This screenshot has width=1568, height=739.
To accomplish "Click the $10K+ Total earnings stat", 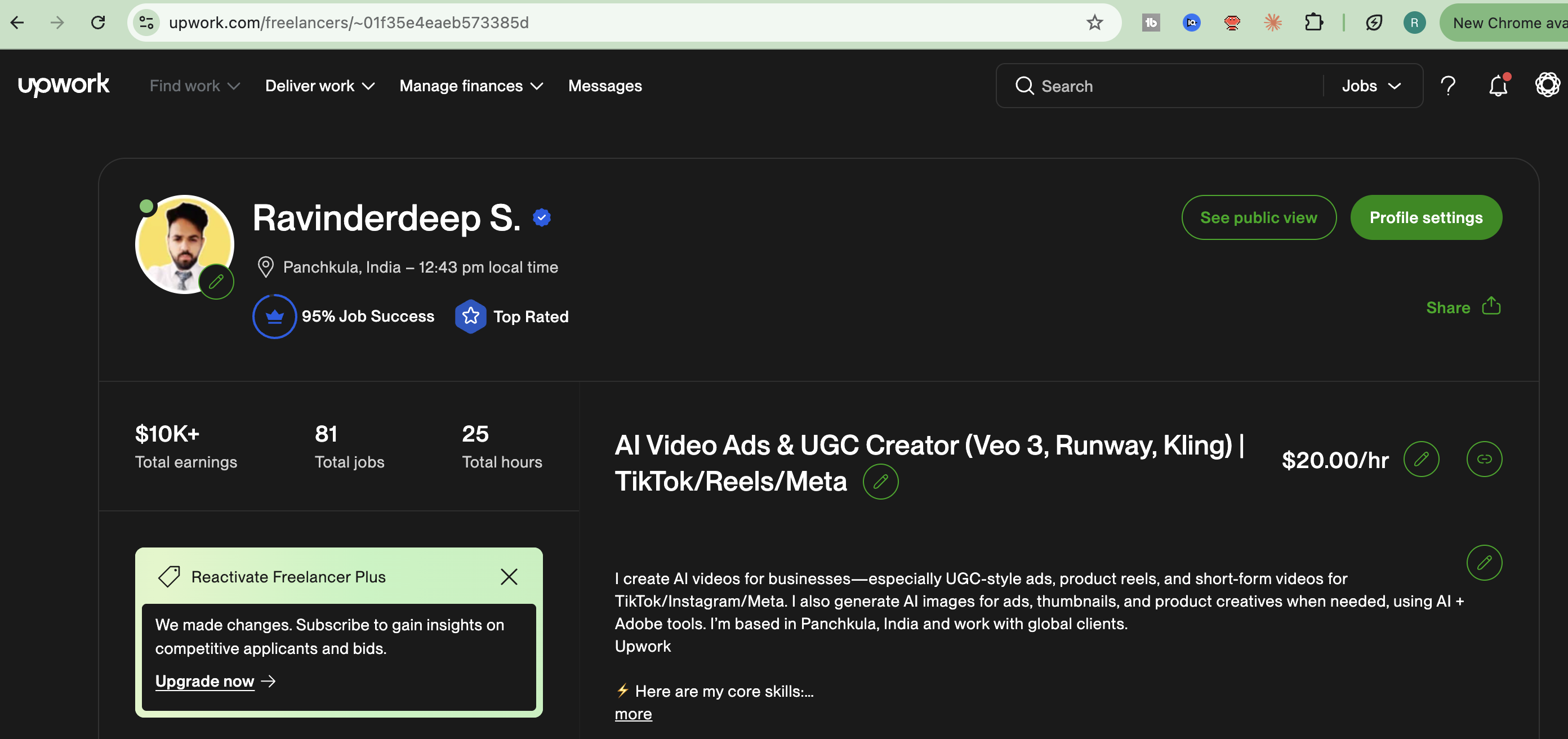I will 186,447.
